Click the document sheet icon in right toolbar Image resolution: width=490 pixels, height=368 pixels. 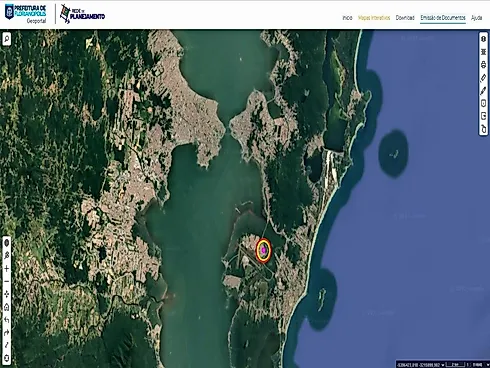click(x=483, y=103)
